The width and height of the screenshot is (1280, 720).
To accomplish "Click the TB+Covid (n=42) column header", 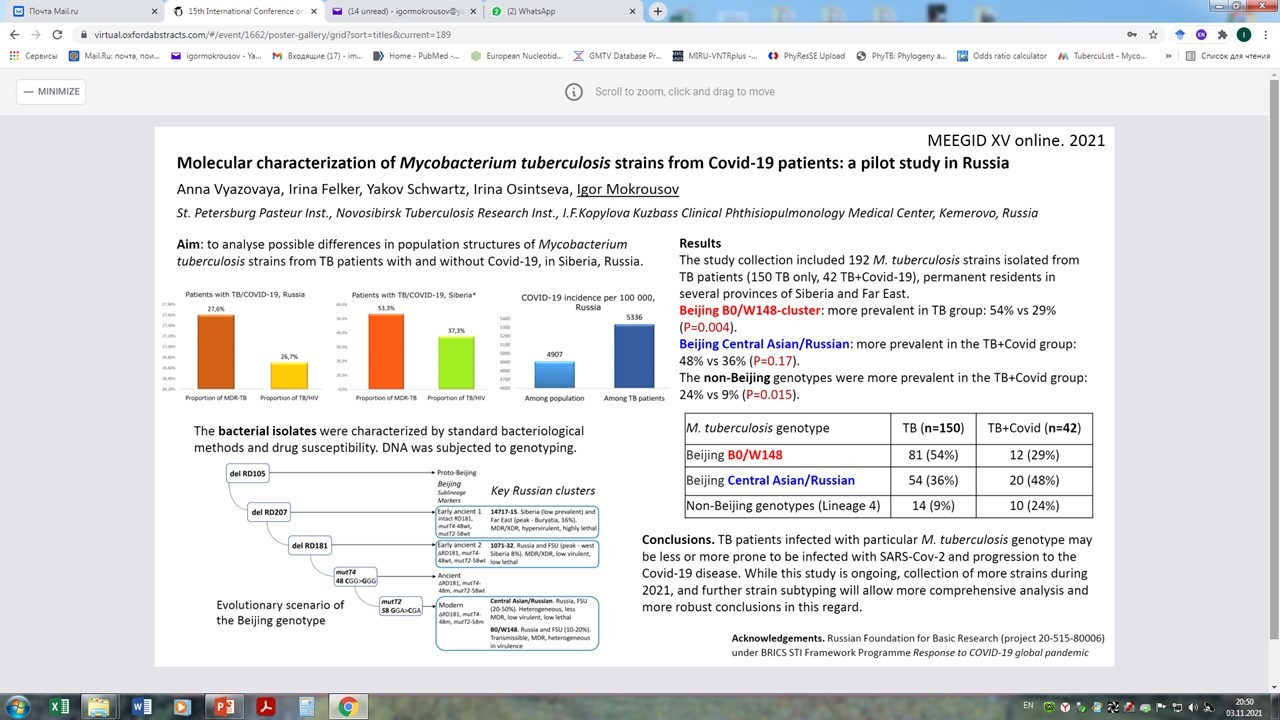I will tap(1034, 428).
